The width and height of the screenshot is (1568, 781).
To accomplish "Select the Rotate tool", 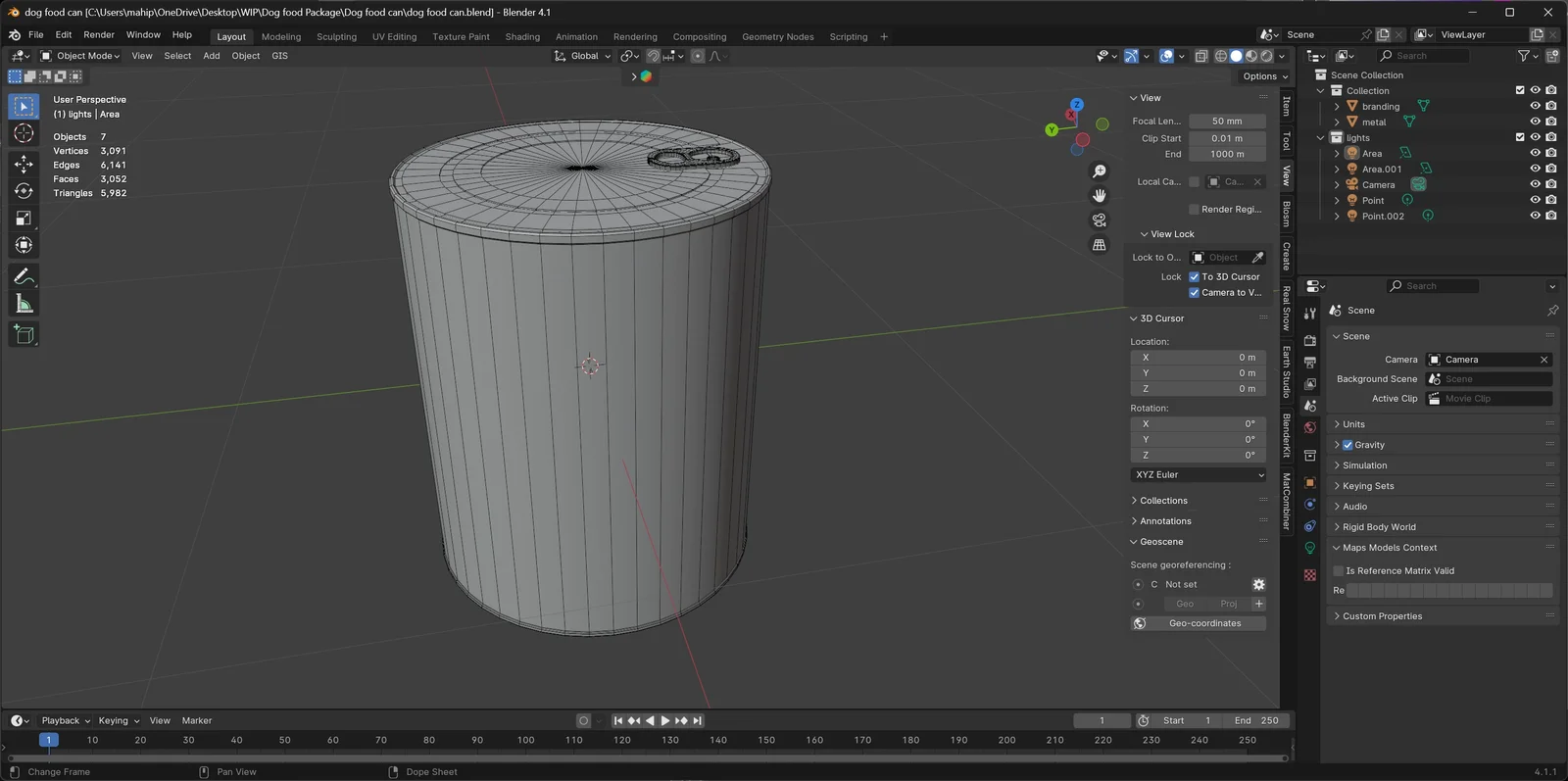I will pos(24,191).
